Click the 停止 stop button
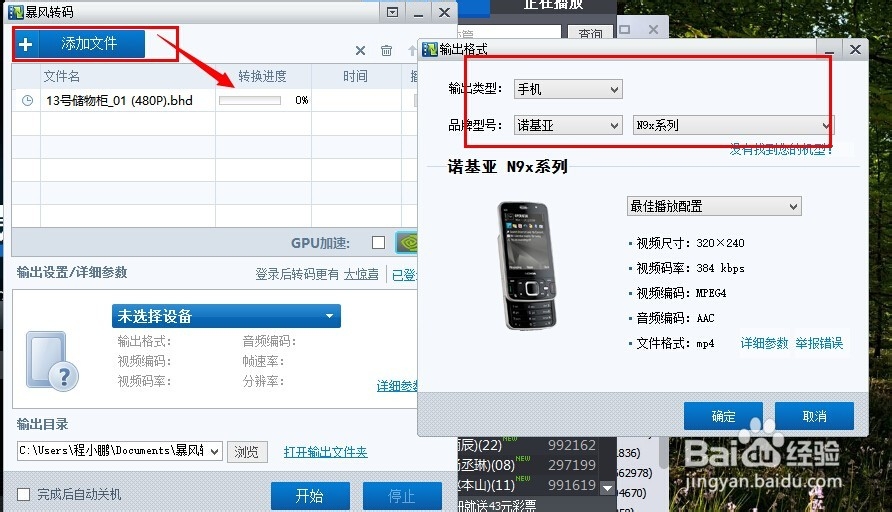Viewport: 892px width, 512px height. pos(402,496)
